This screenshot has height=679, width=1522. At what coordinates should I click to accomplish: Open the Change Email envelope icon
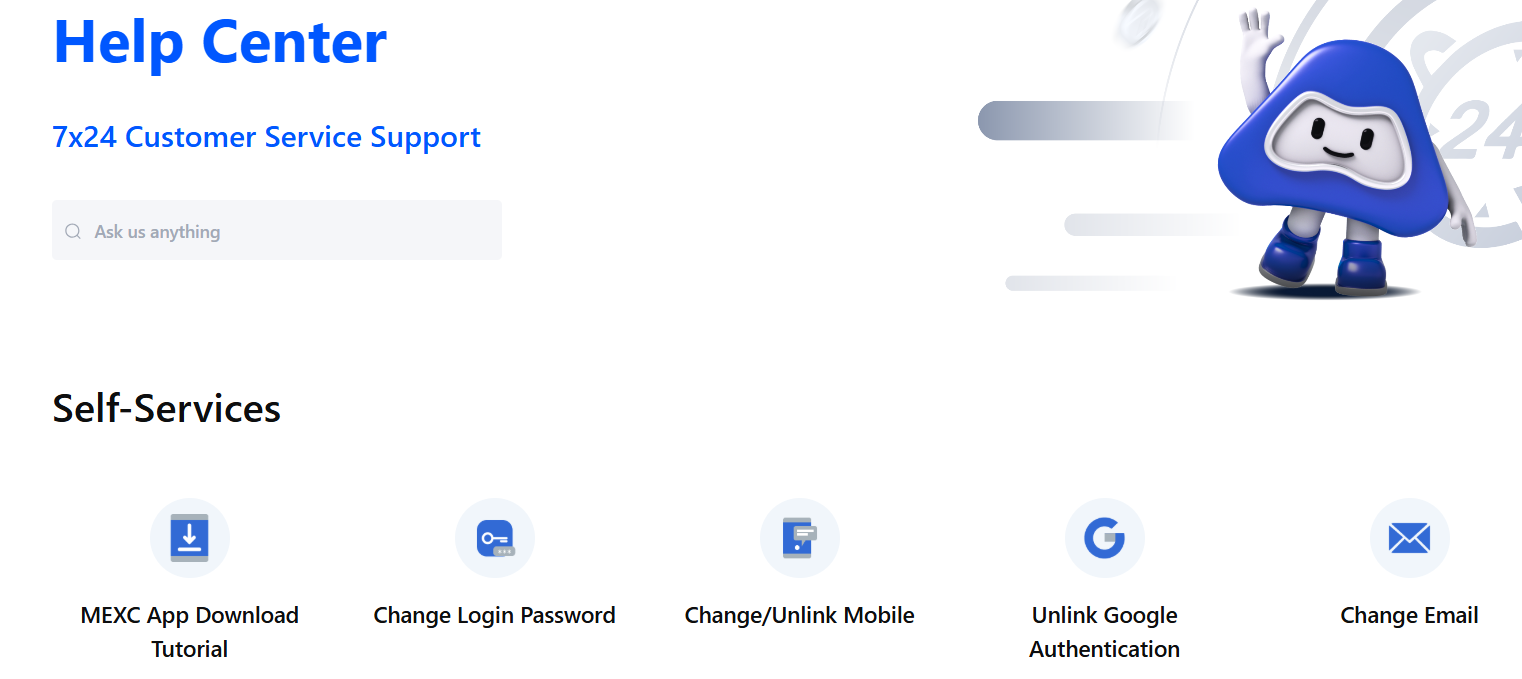[1409, 538]
